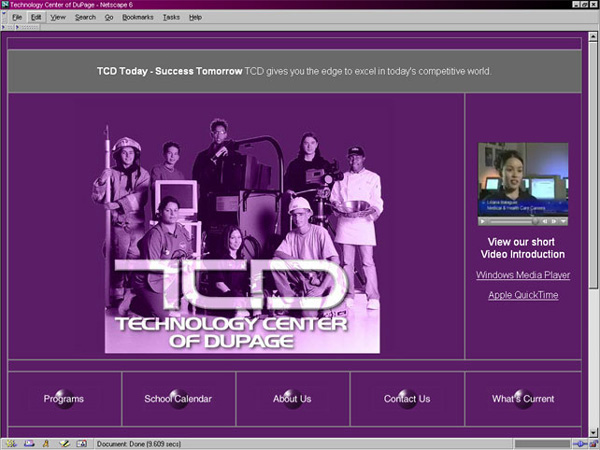Open the Edit menu
The width and height of the screenshot is (600, 450).
click(x=36, y=17)
